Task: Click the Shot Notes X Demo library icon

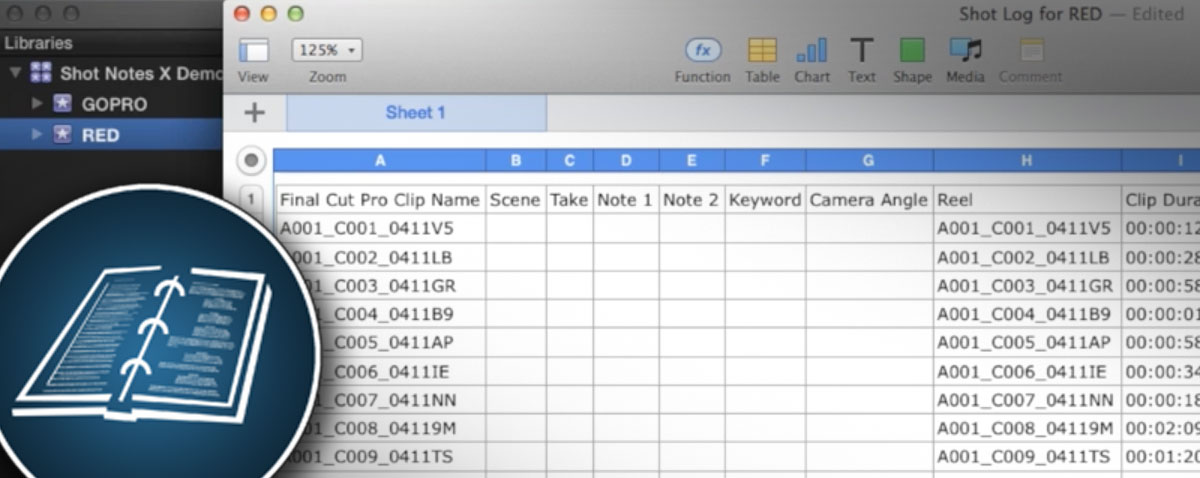Action: [41, 73]
